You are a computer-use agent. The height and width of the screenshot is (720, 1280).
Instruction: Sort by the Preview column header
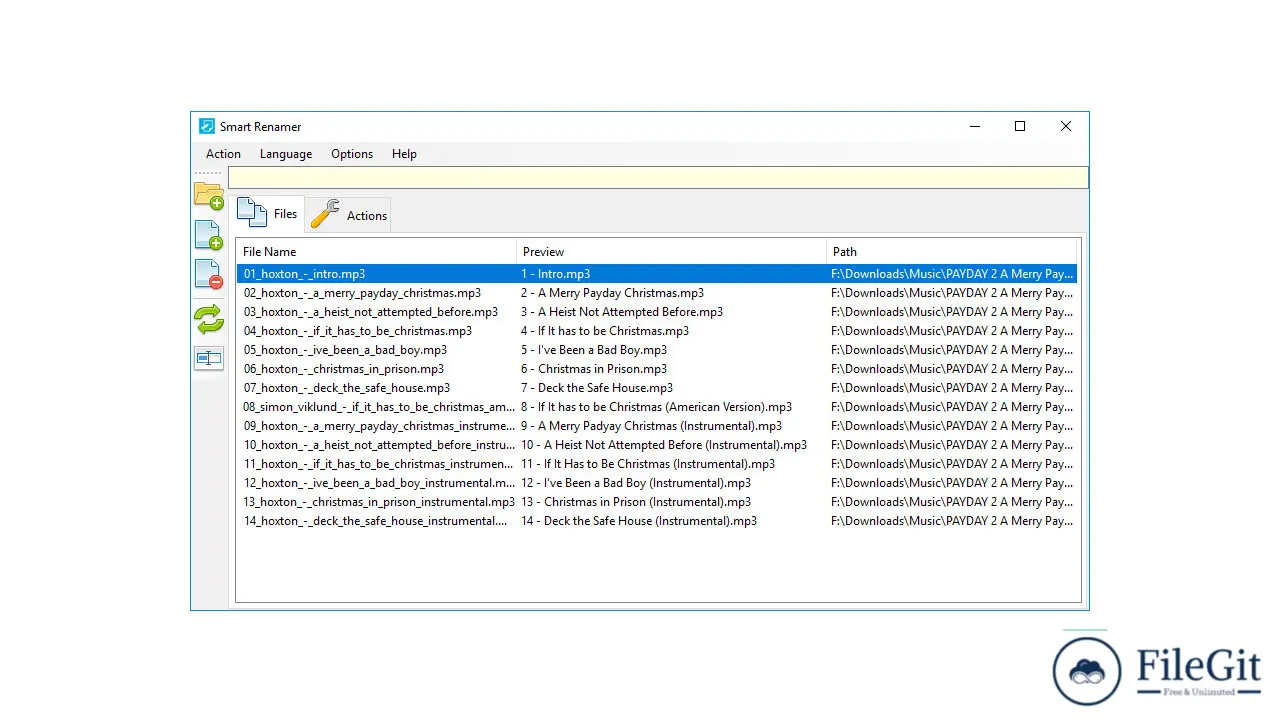point(671,252)
